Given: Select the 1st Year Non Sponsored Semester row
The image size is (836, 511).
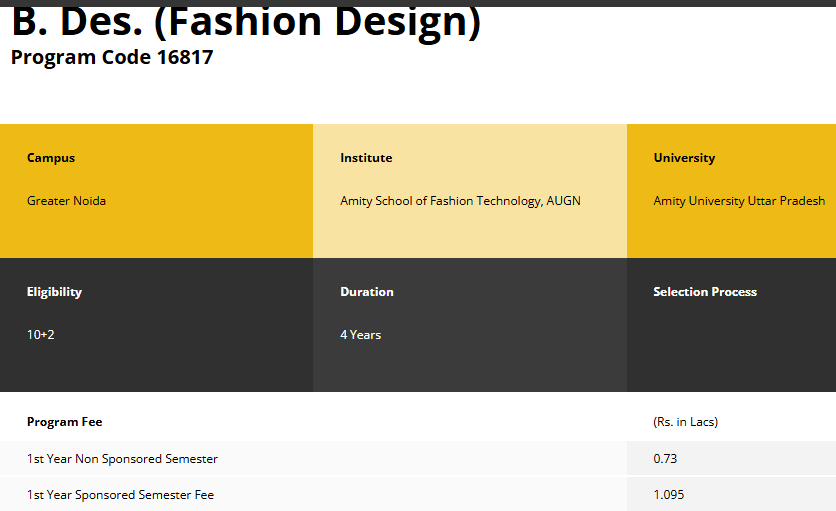Looking at the screenshot, I should point(122,459).
